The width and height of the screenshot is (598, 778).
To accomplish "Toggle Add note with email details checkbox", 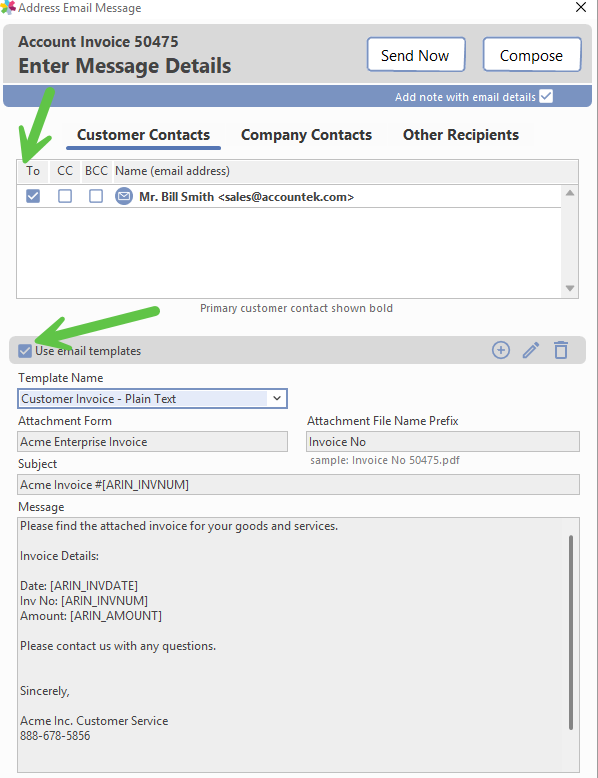I will 546,96.
